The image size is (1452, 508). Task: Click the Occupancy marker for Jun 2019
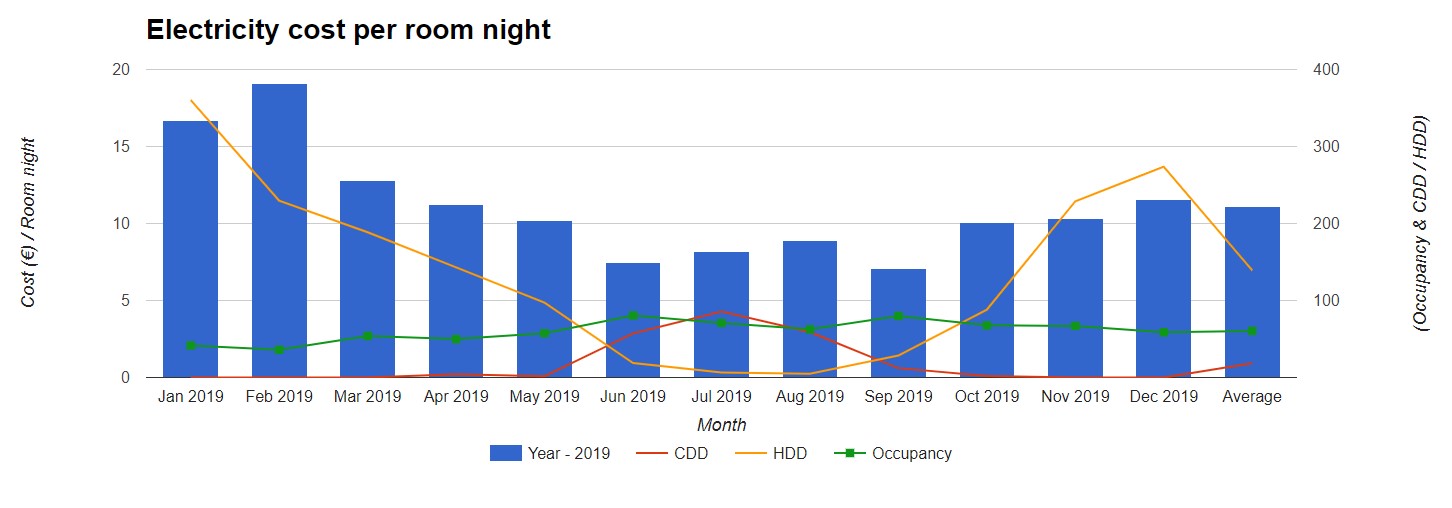click(633, 316)
